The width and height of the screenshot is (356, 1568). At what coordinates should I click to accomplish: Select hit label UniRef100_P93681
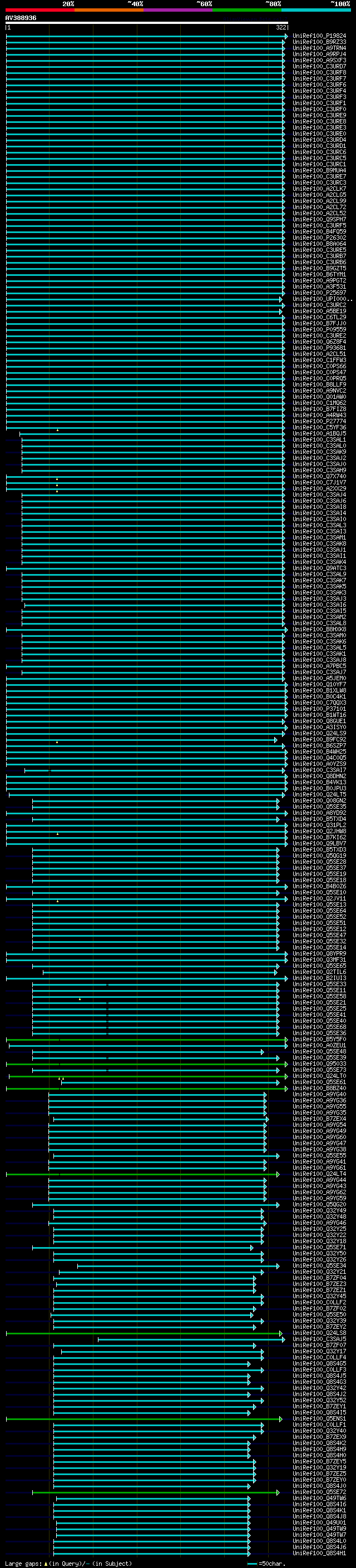(x=319, y=348)
